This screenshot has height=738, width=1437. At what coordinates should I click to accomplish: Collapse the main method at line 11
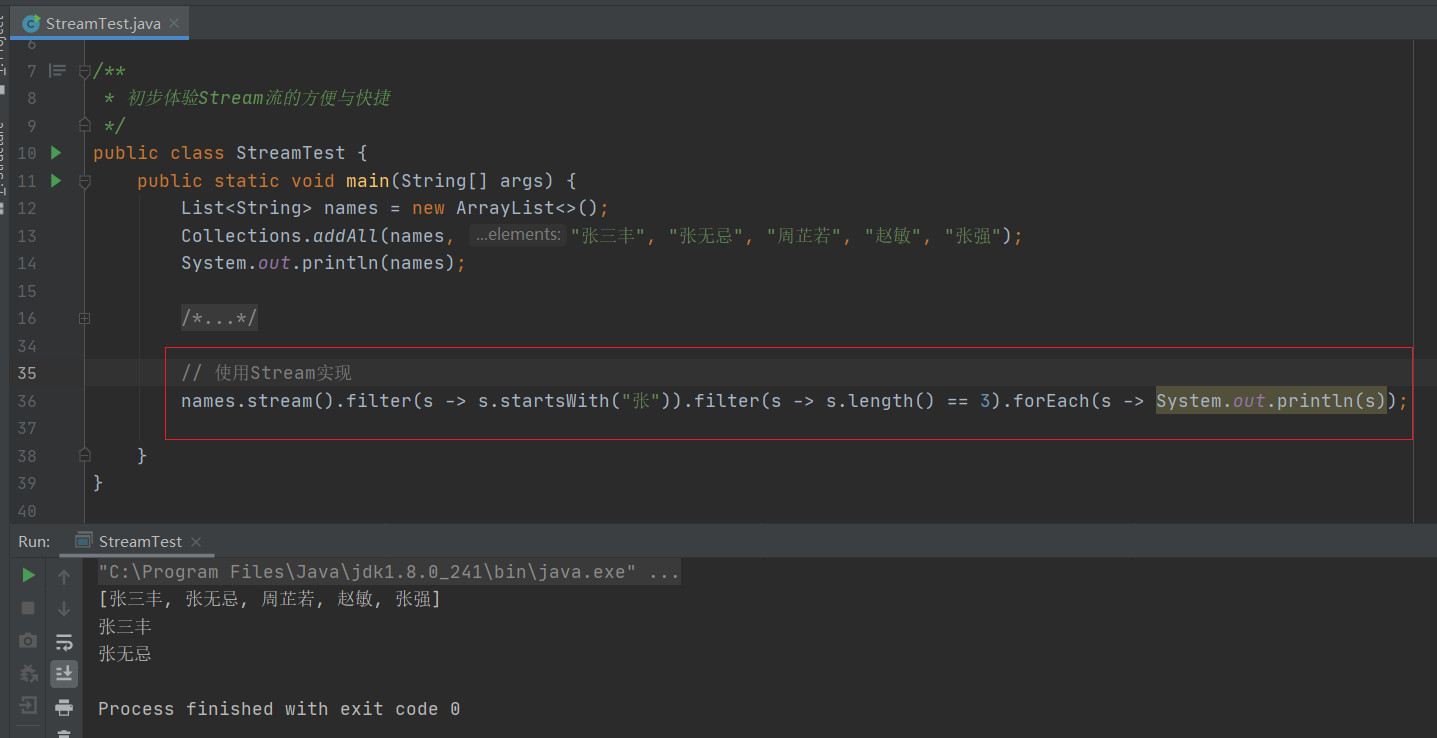pos(85,181)
